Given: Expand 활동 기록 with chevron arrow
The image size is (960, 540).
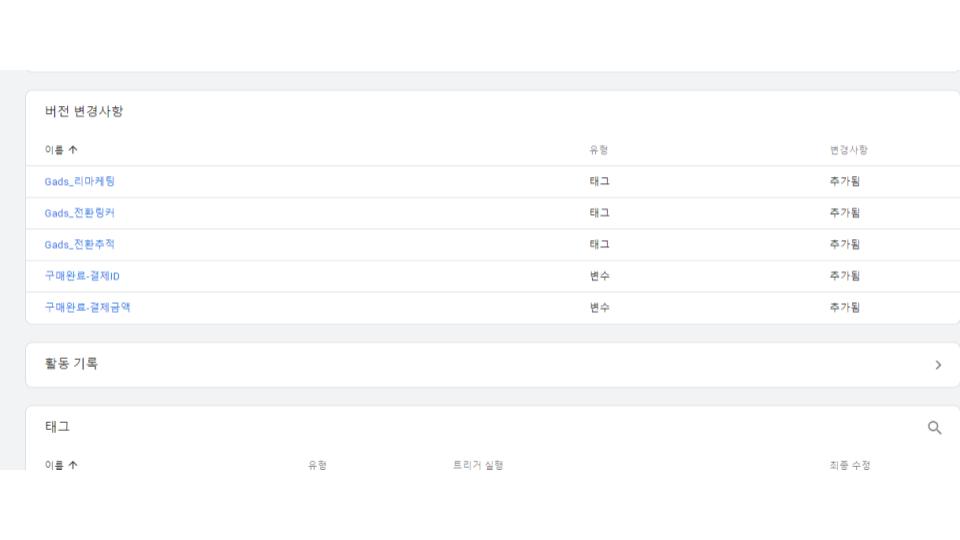Looking at the screenshot, I should pos(938,365).
